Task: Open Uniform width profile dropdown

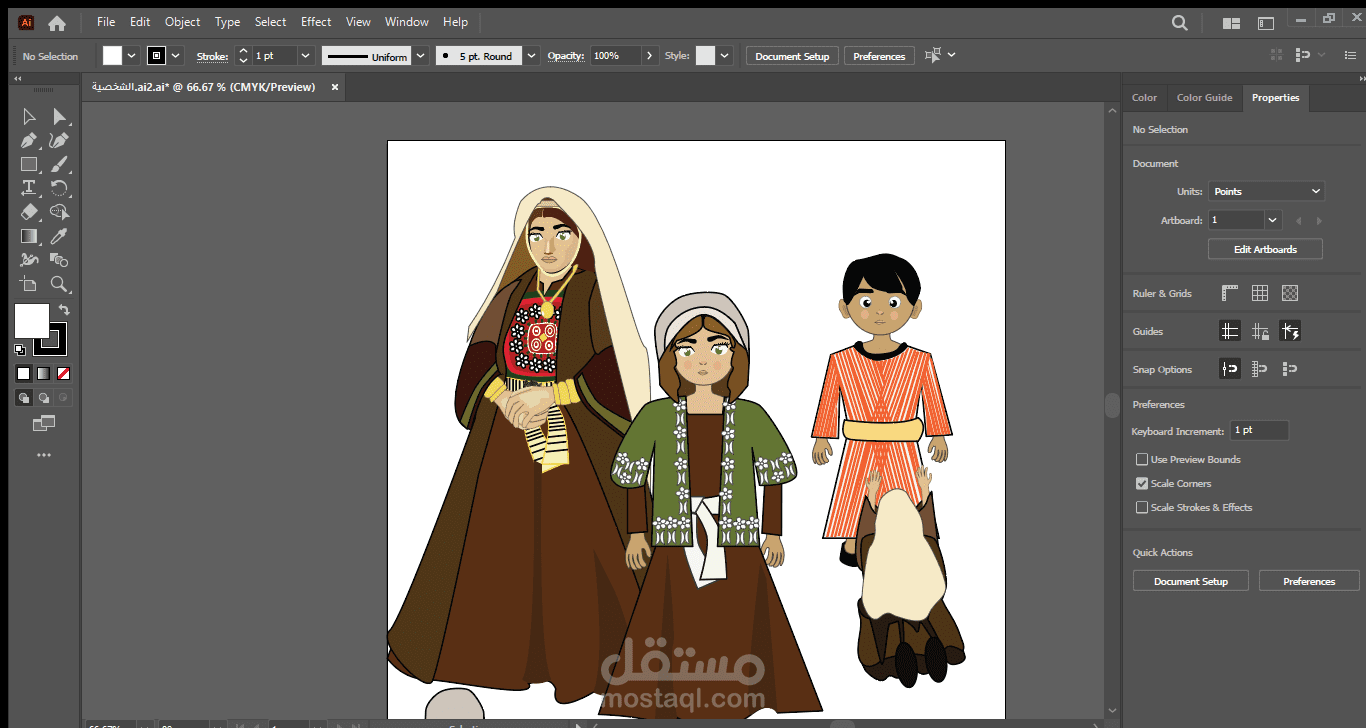Action: point(421,56)
